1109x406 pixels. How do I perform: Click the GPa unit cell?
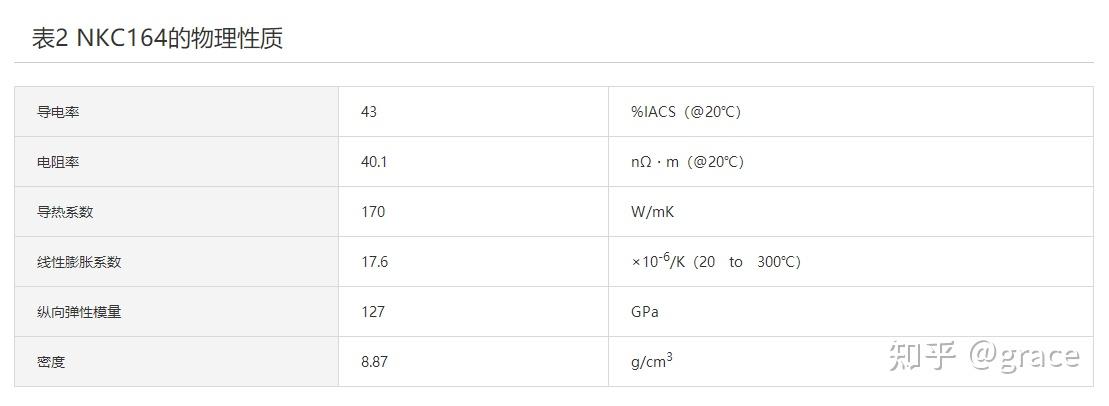click(645, 312)
